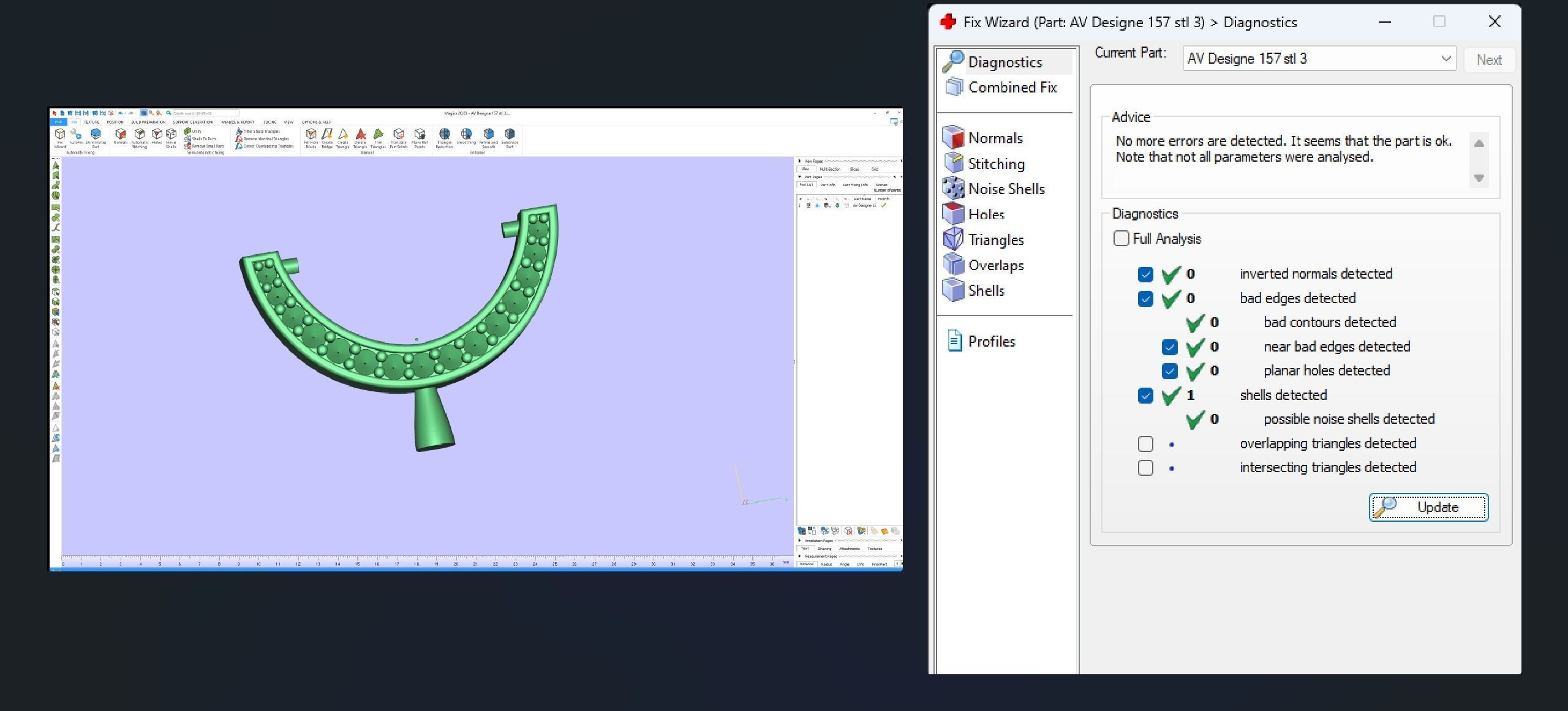Open the Stitching fix page
The image size is (1568, 711).
coord(996,164)
